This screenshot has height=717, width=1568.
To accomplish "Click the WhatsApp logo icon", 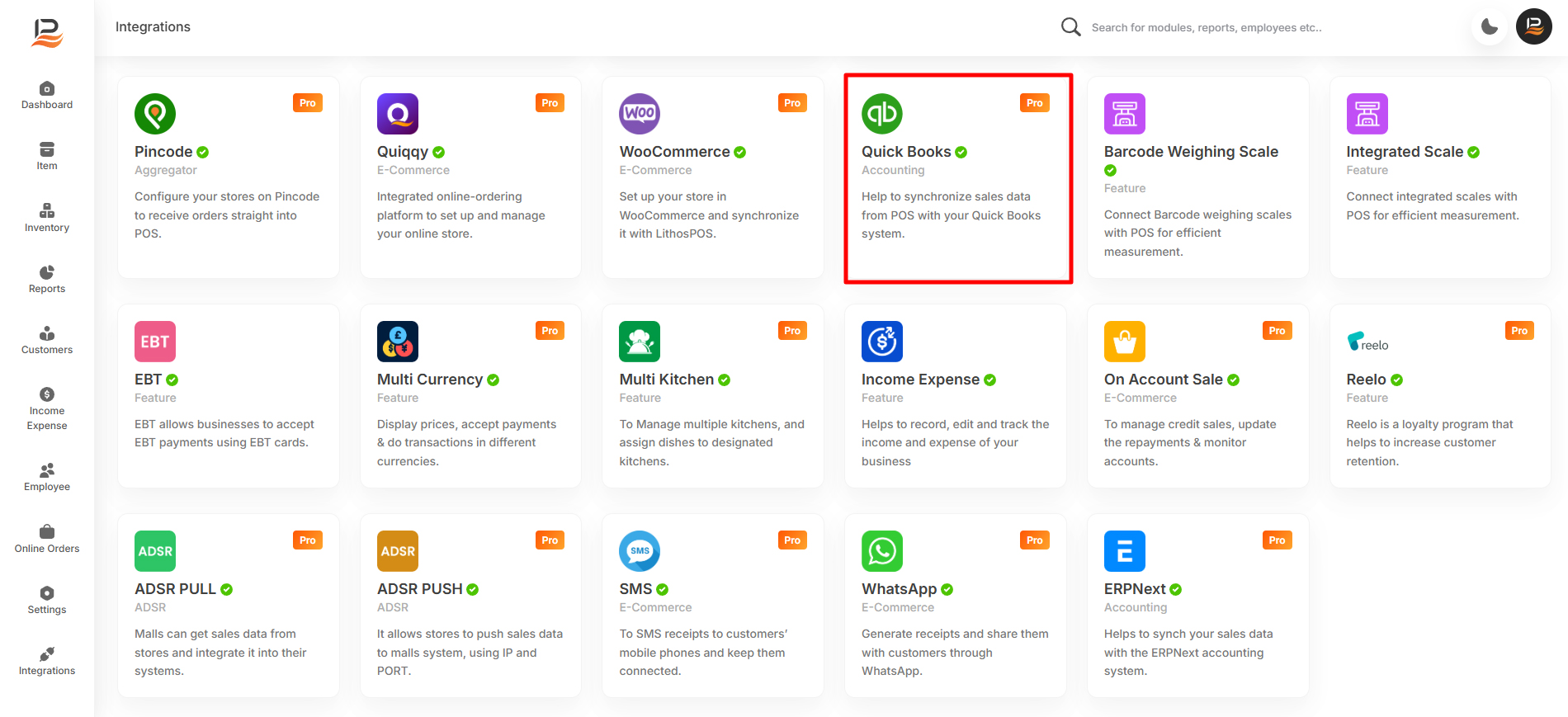I will tap(882, 551).
